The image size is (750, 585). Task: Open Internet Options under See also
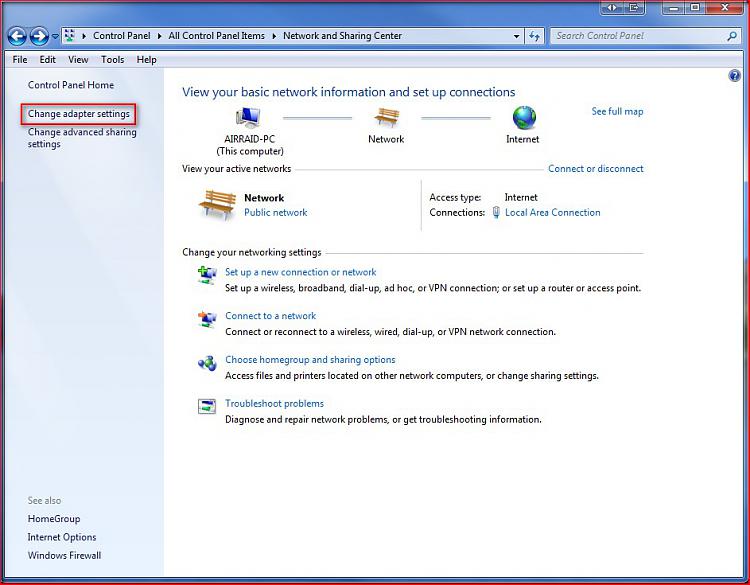click(62, 537)
